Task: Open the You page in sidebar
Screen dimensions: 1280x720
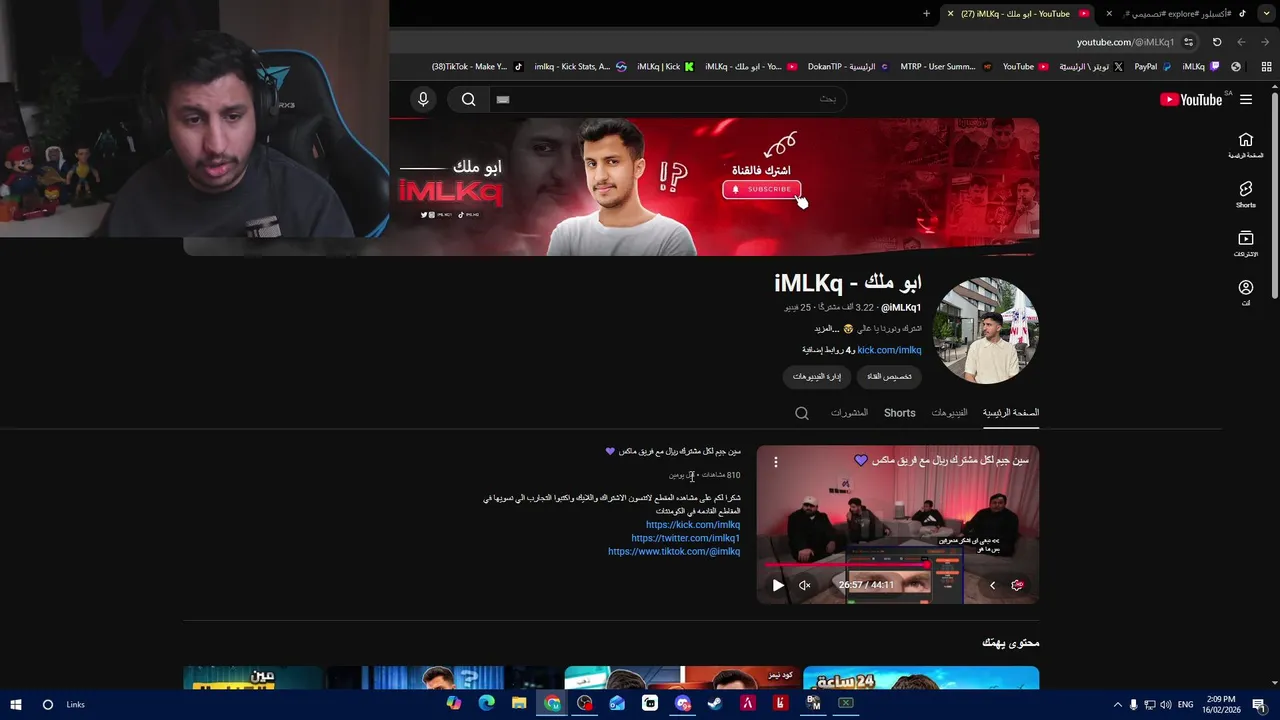Action: pyautogui.click(x=1245, y=292)
